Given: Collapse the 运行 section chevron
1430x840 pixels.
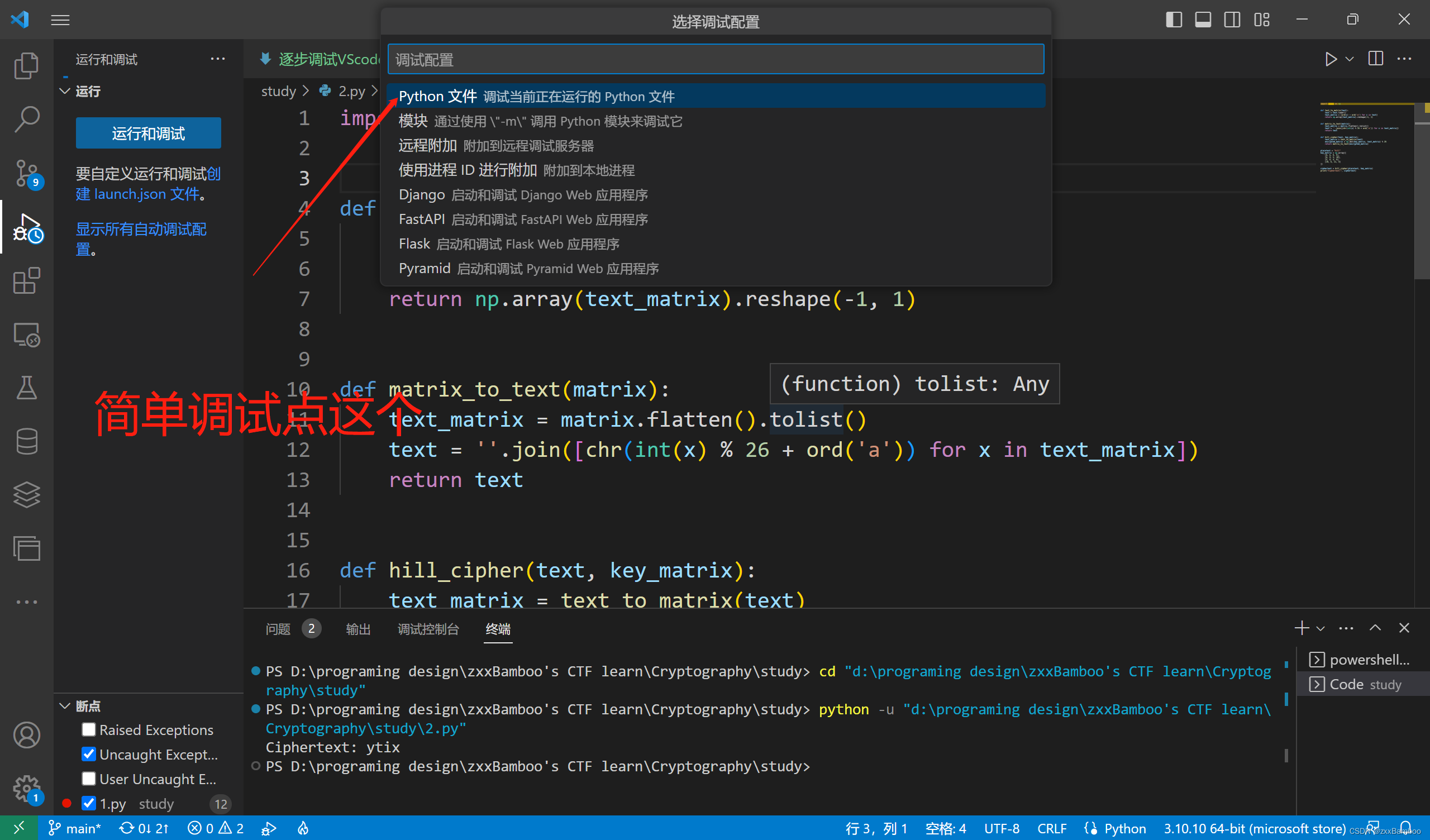Looking at the screenshot, I should click(x=65, y=92).
